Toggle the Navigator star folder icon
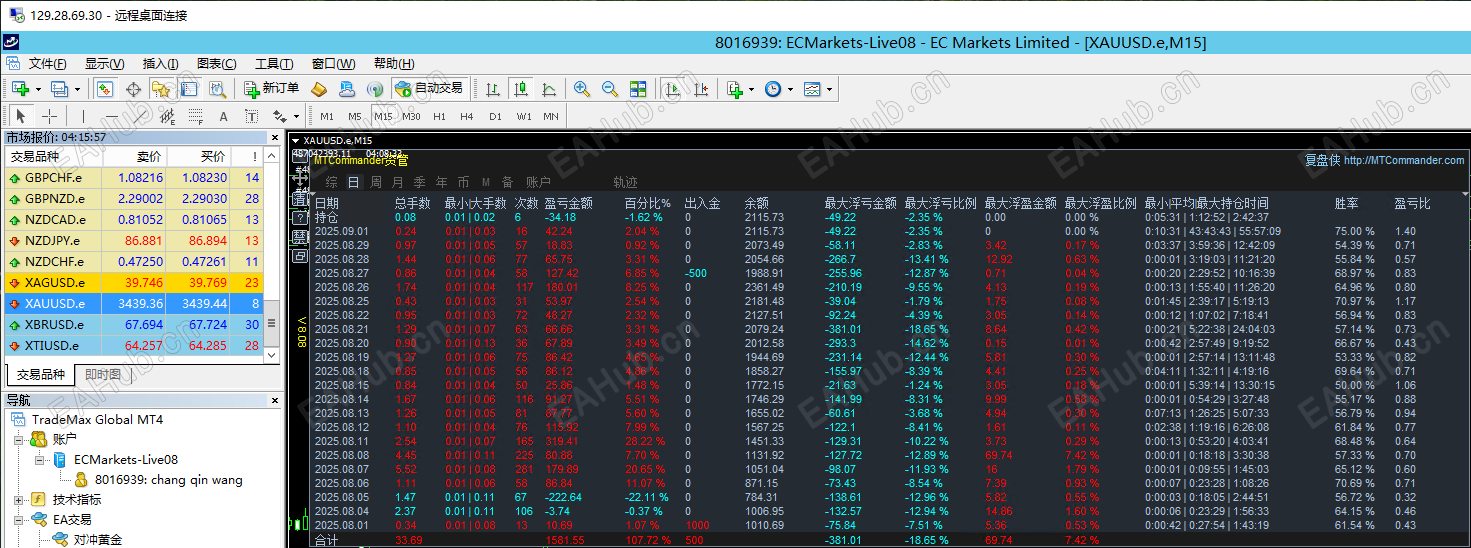 (160, 89)
